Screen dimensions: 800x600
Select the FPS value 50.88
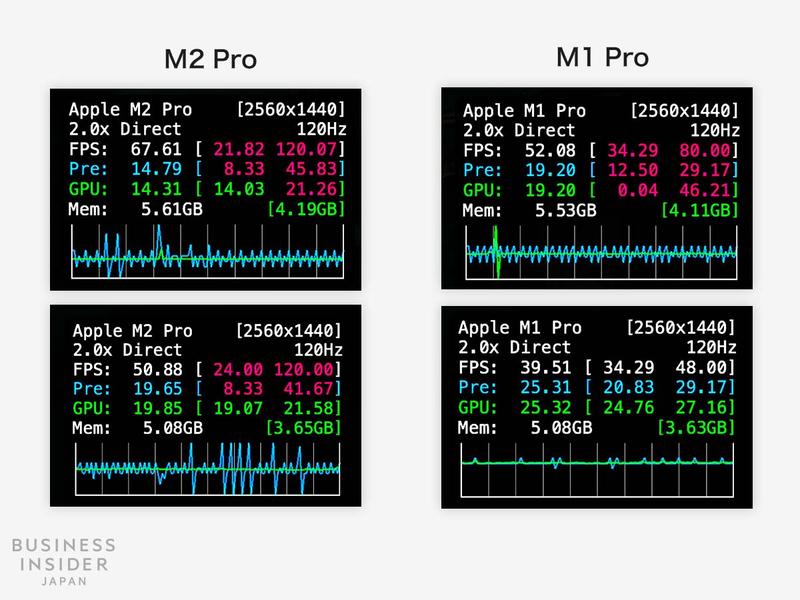158,369
